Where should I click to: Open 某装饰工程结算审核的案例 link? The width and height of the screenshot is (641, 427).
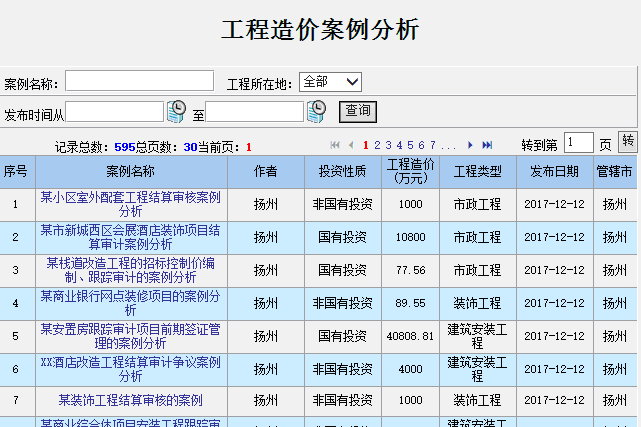[x=130, y=400]
